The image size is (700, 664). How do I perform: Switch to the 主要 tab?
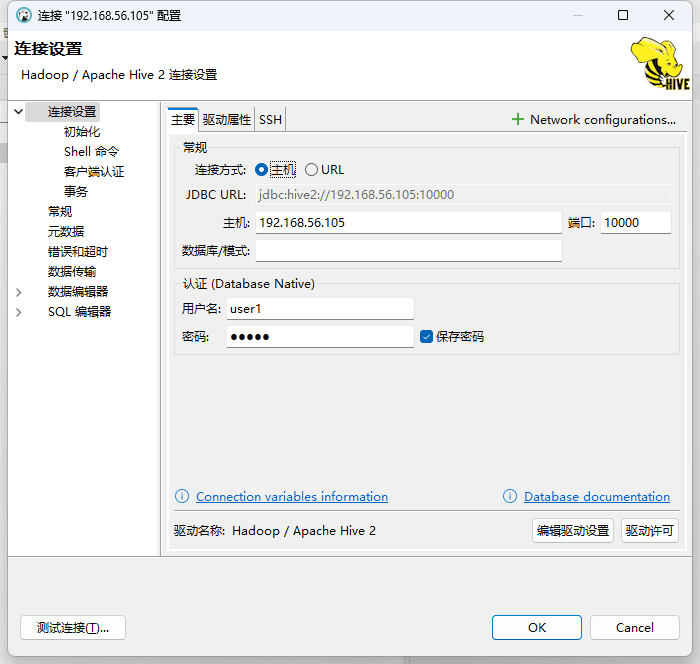183,120
